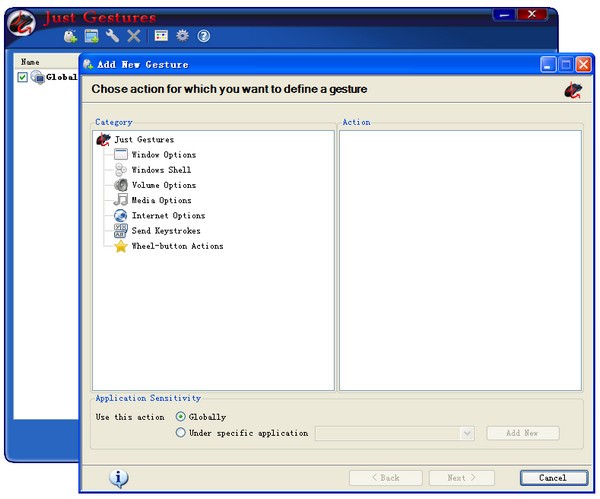Open the gear settings icon in toolbar
The height and width of the screenshot is (499, 600).
coord(182,36)
